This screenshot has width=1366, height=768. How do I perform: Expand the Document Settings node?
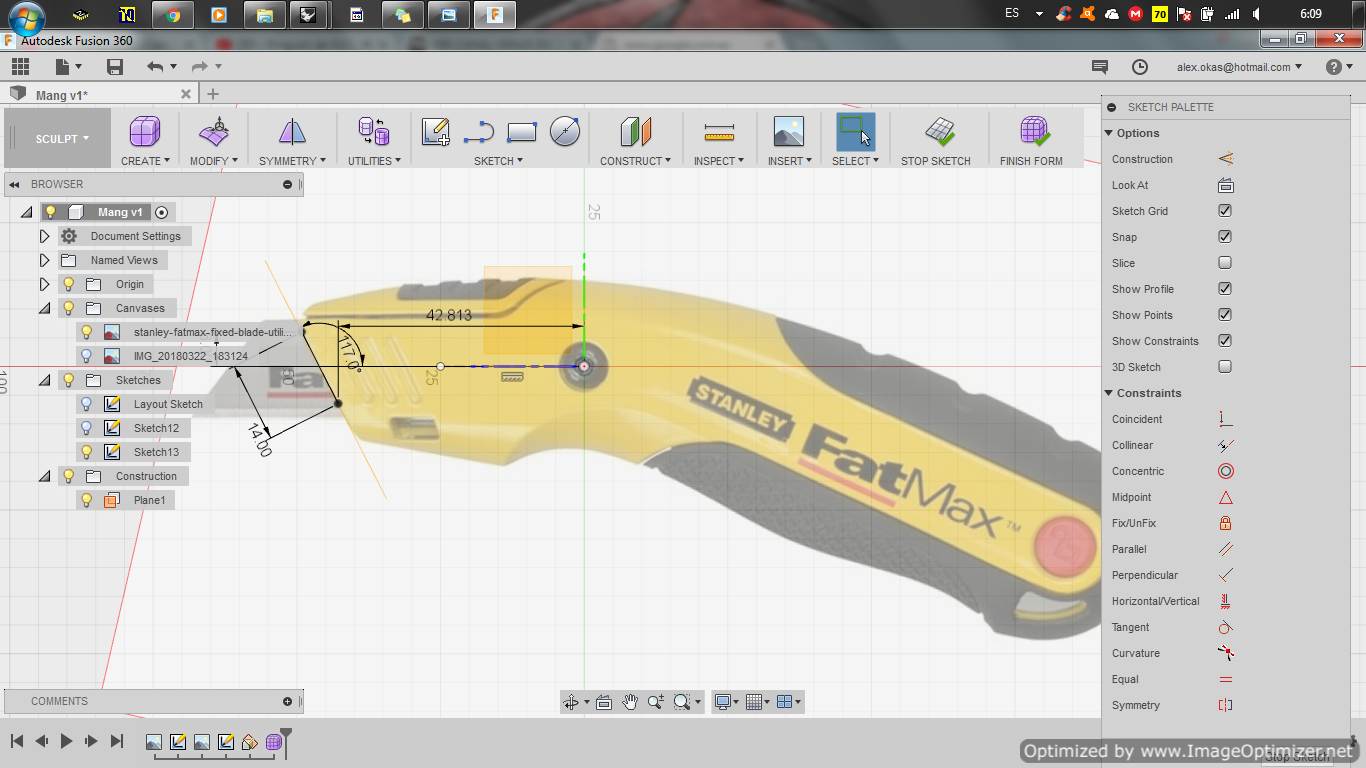coord(44,236)
